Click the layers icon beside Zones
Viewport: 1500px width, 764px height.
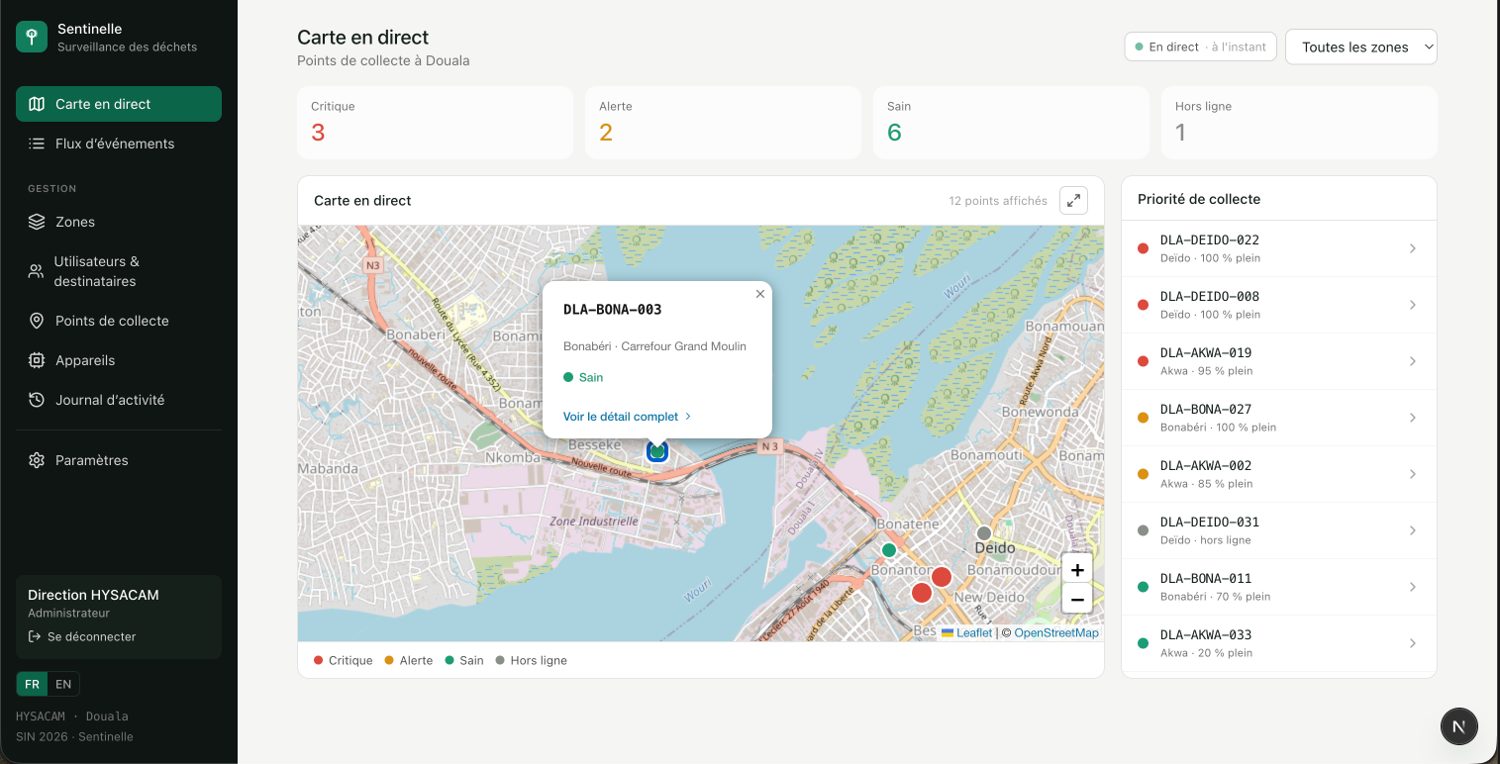point(37,222)
